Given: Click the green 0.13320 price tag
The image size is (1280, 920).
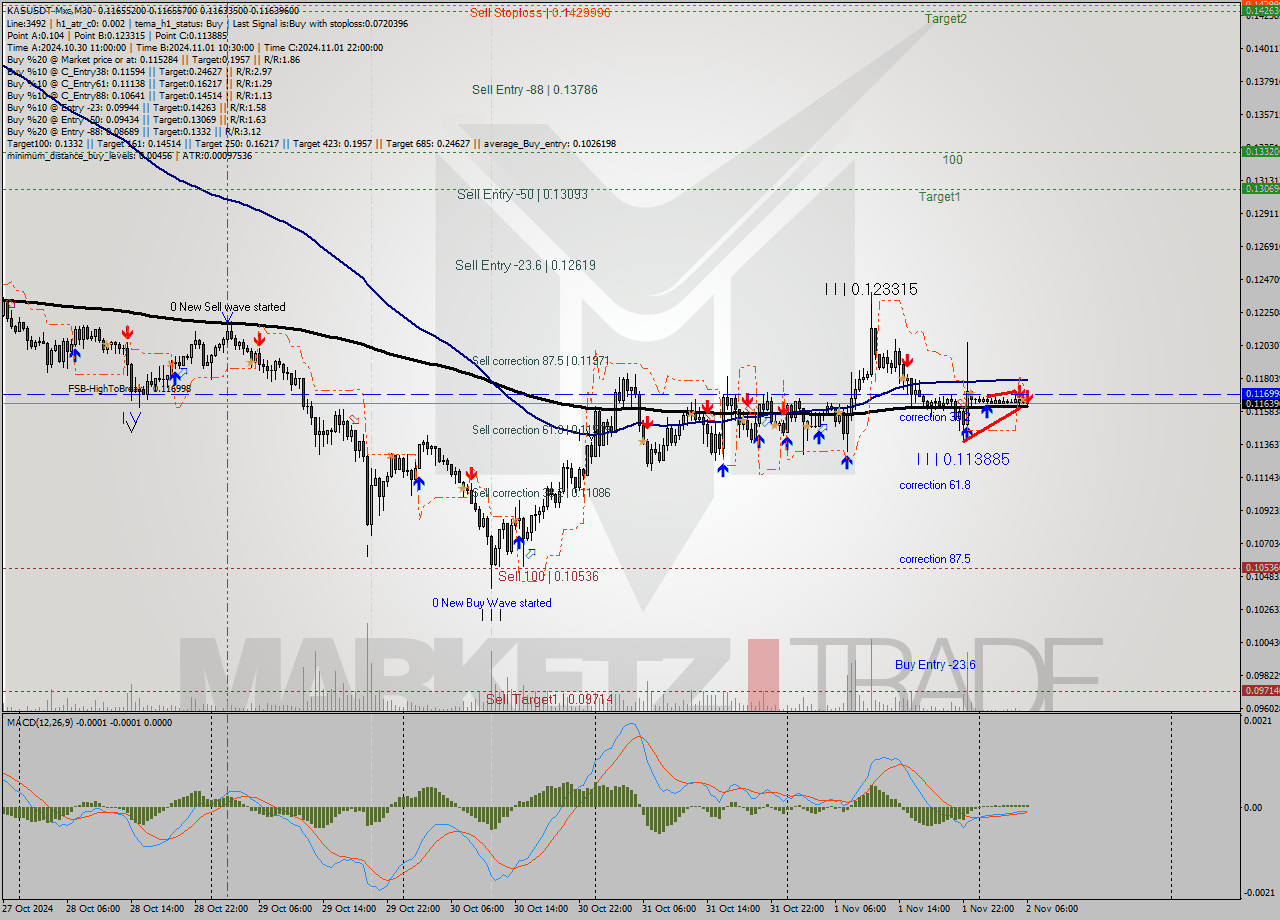Looking at the screenshot, I should click(x=1260, y=151).
